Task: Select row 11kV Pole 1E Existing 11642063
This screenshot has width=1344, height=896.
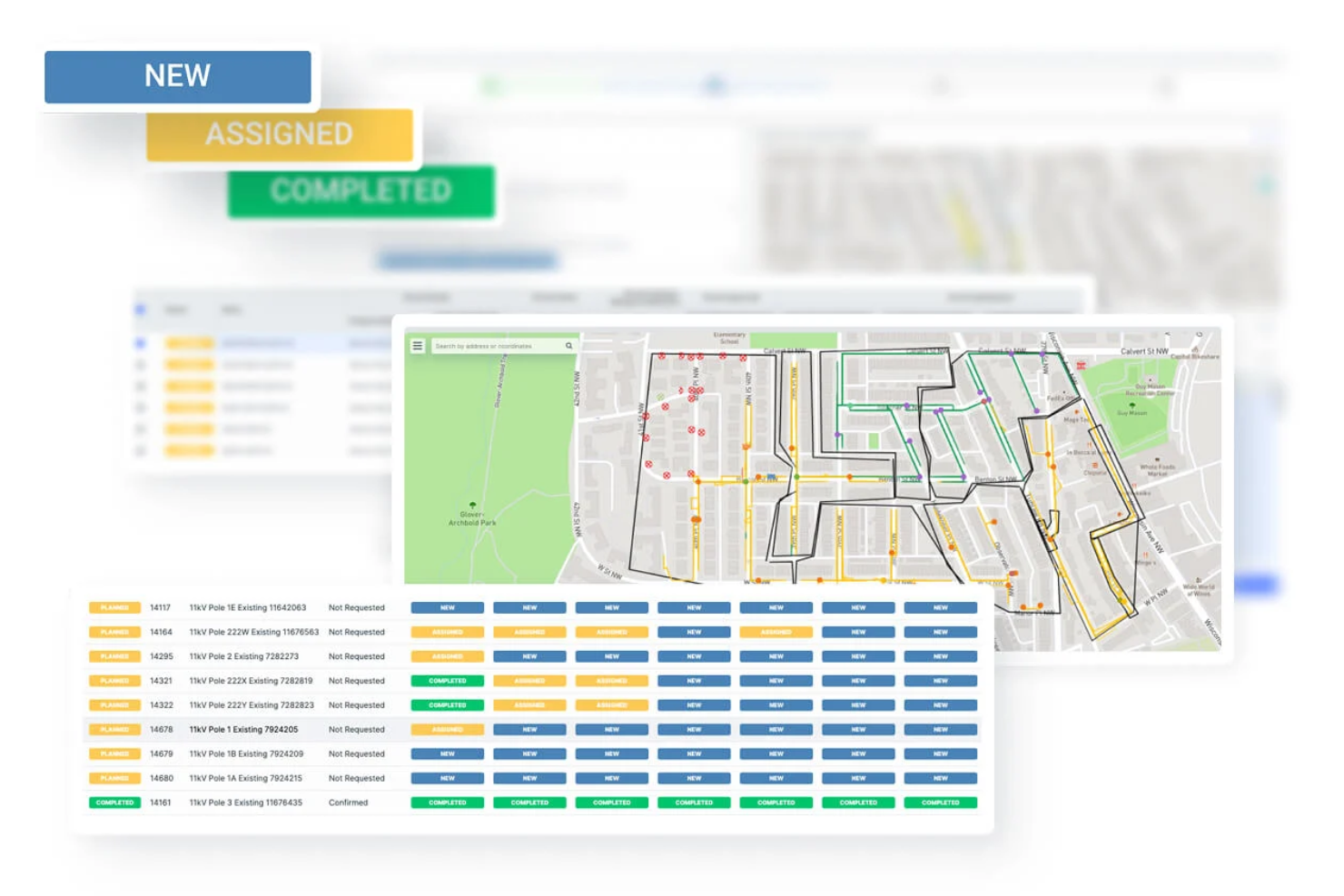Action: click(247, 607)
